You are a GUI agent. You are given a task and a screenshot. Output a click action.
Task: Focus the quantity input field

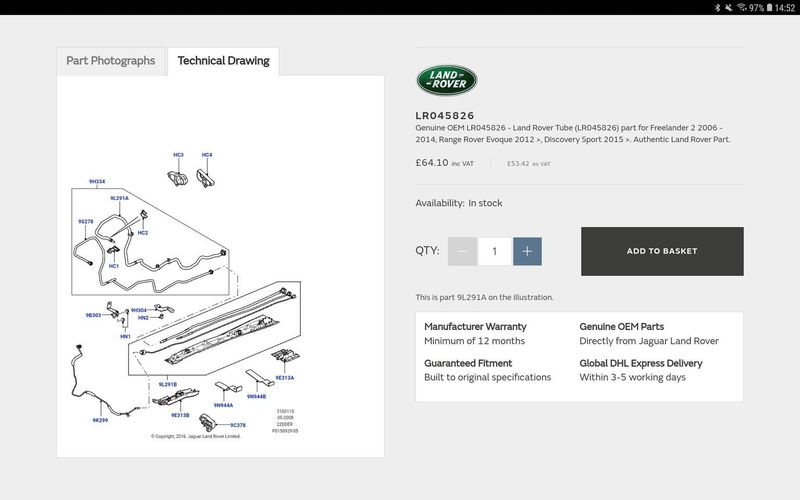coord(494,251)
